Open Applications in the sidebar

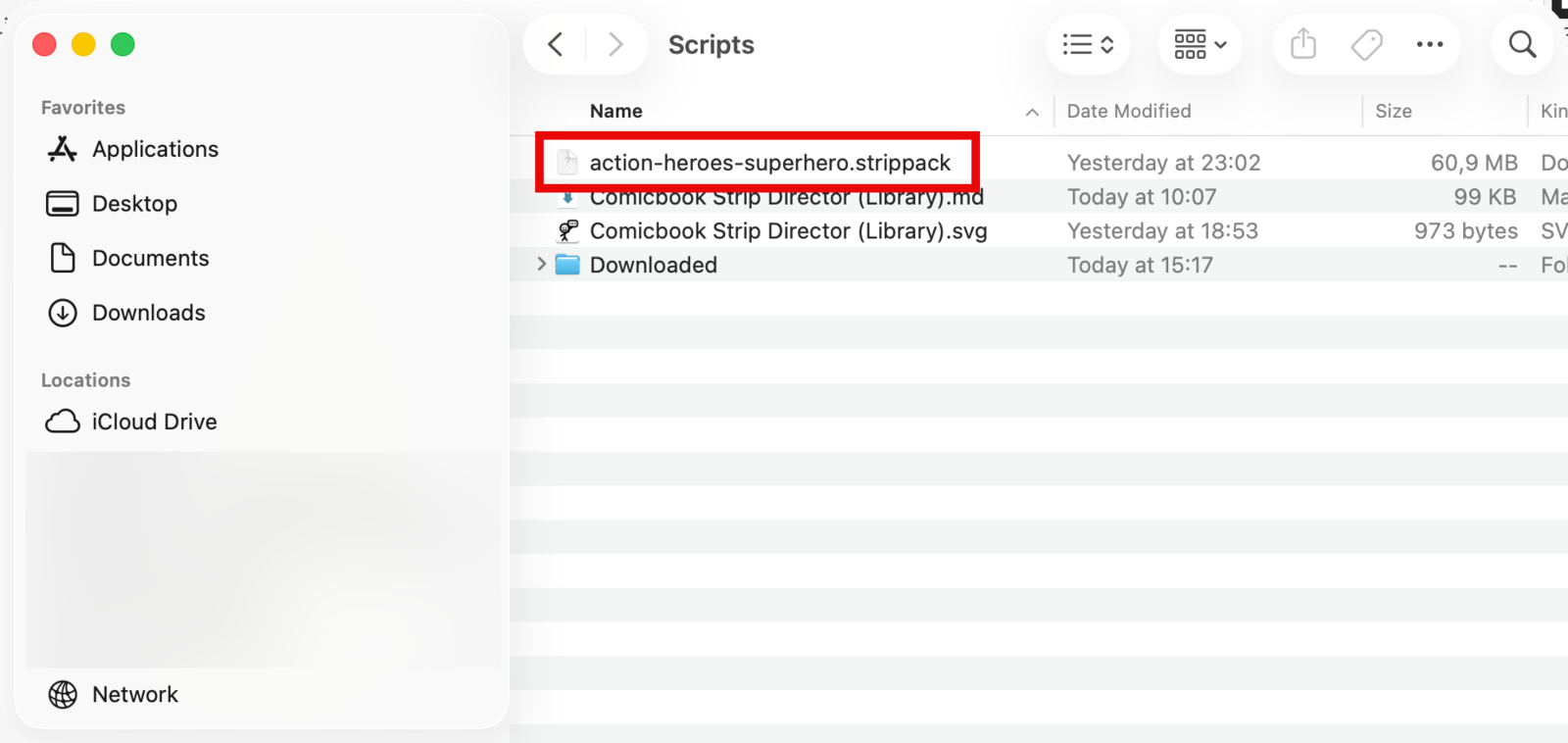pyautogui.click(x=155, y=149)
